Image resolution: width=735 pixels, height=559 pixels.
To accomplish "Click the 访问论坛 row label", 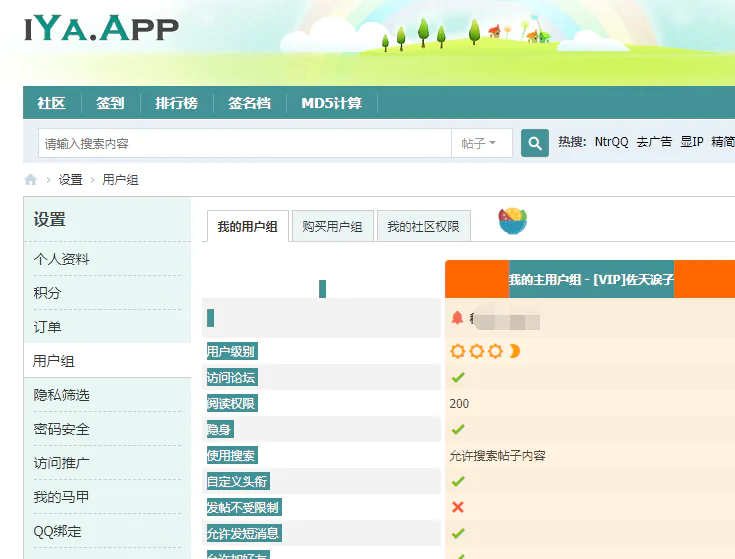I will click(x=232, y=377).
